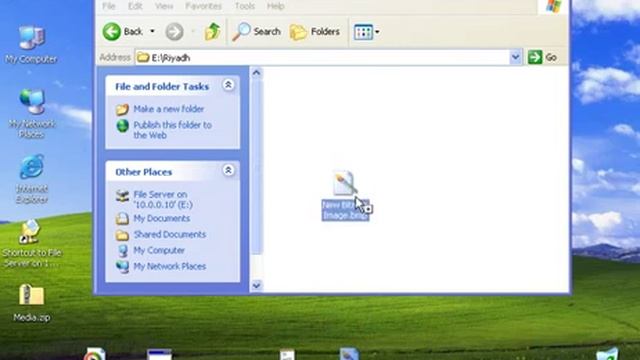Click the My Documents folder icon in sidebar
The height and width of the screenshot is (360, 640).
coord(122,219)
